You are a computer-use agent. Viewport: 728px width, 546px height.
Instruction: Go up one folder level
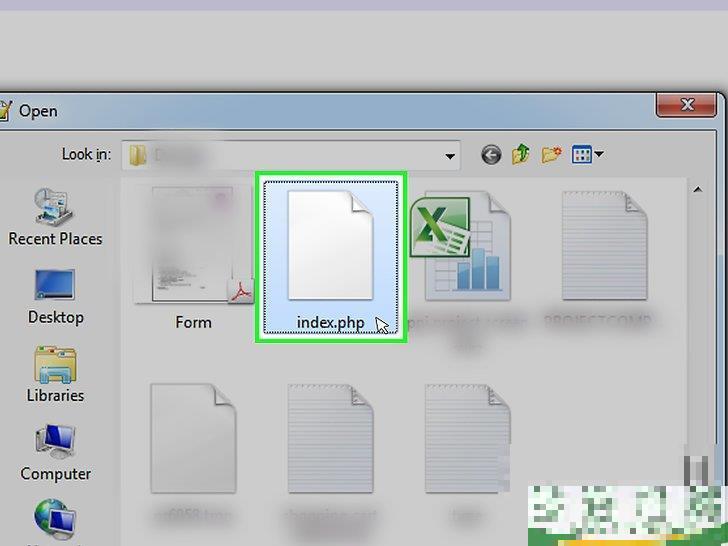pyautogui.click(x=520, y=155)
